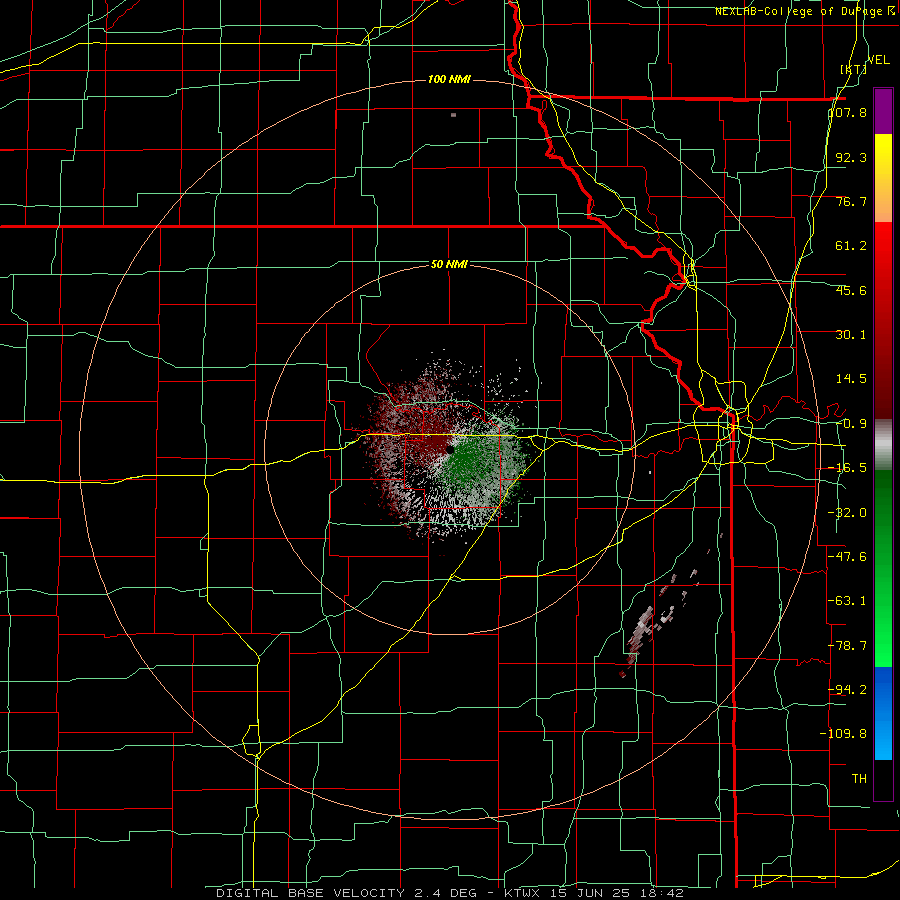Screen dimensions: 900x900
Task: Select the 14.5 velocity scale value
Action: coord(851,379)
